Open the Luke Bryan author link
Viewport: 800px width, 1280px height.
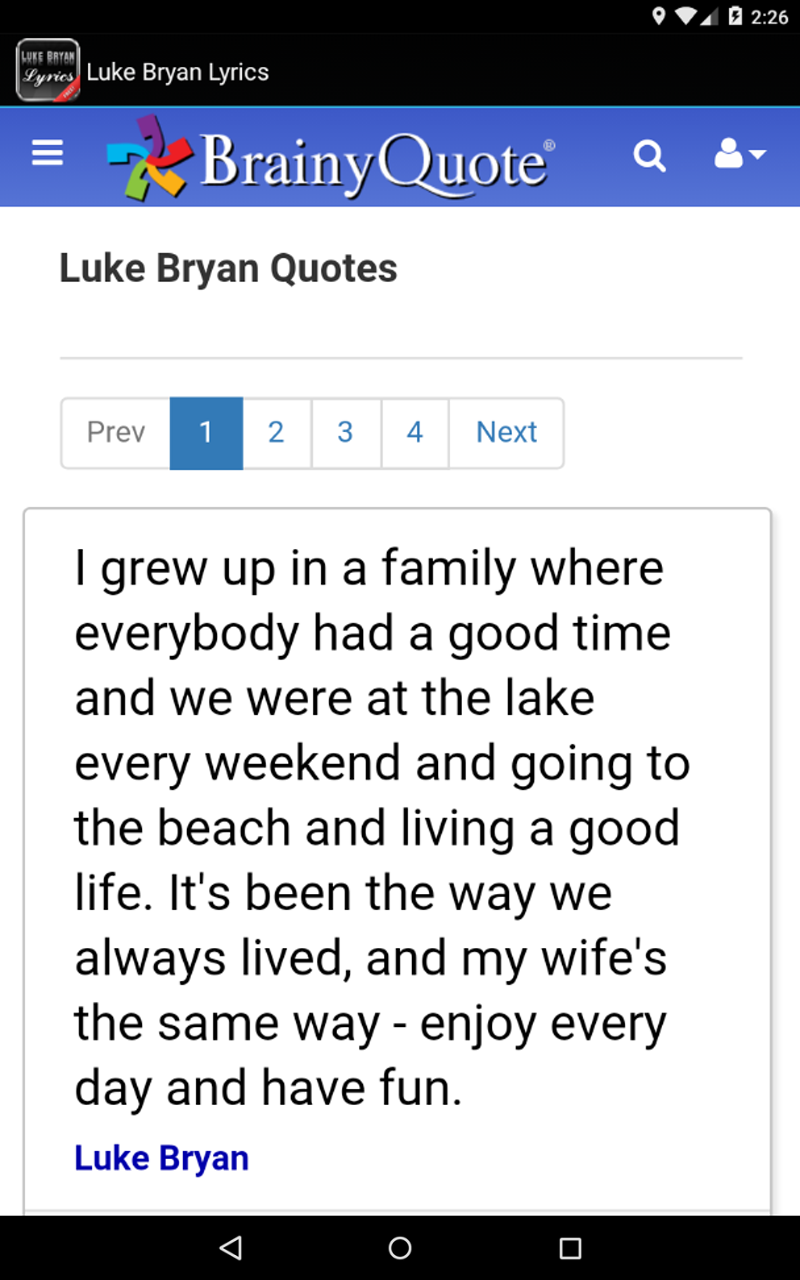161,1158
